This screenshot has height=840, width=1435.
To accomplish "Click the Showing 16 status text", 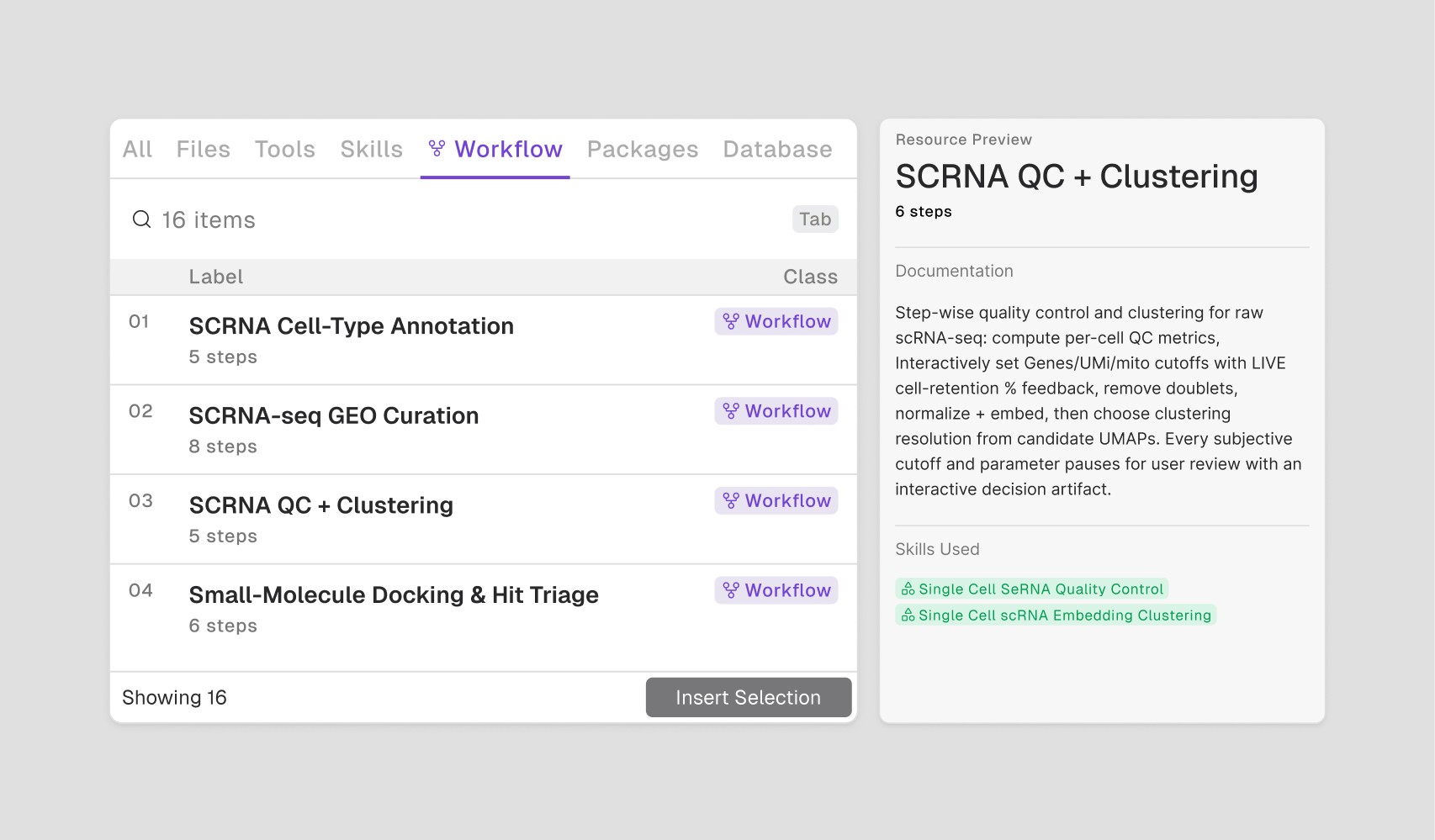I will 174,697.
